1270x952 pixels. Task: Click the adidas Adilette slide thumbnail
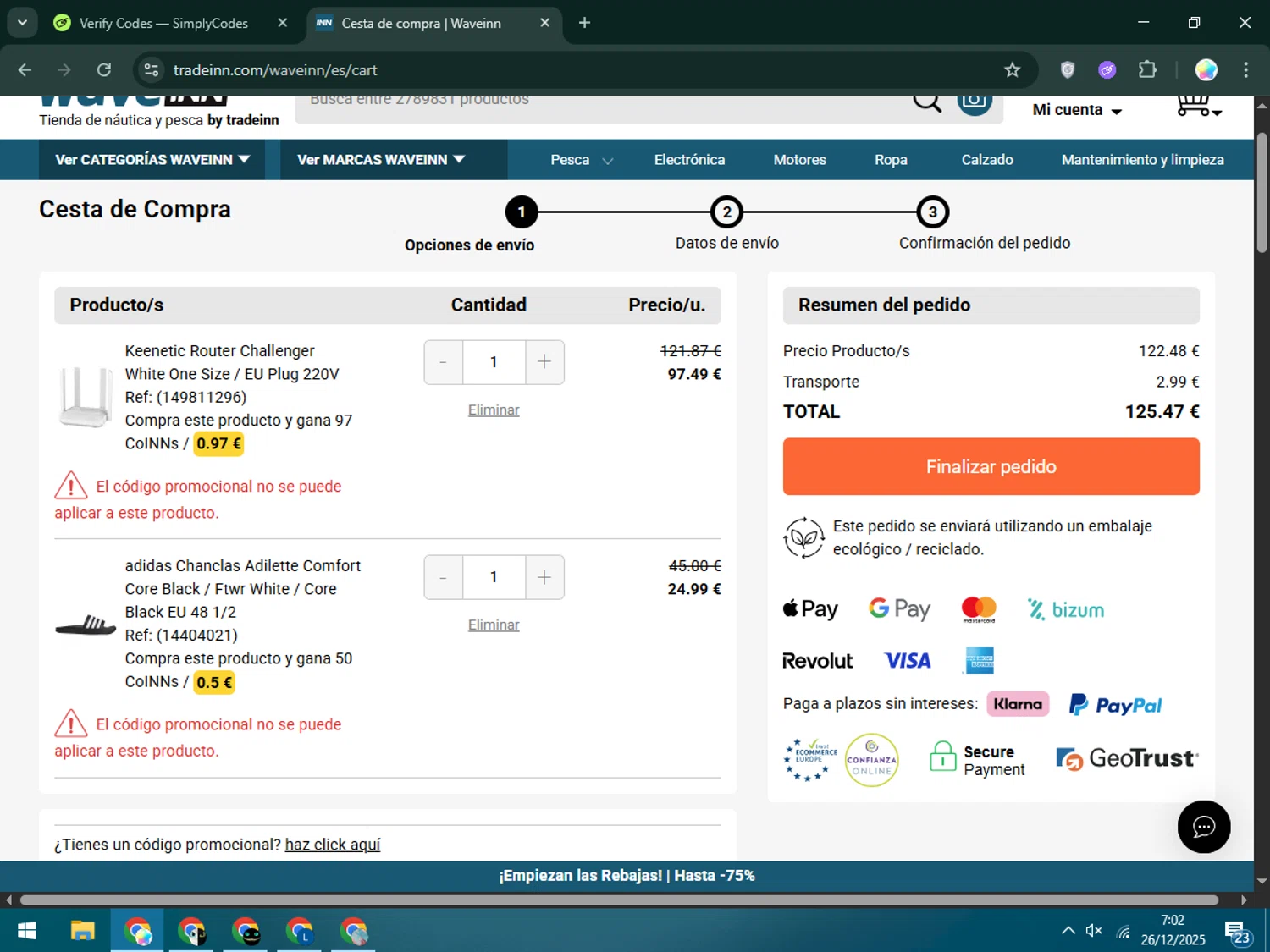click(x=86, y=625)
